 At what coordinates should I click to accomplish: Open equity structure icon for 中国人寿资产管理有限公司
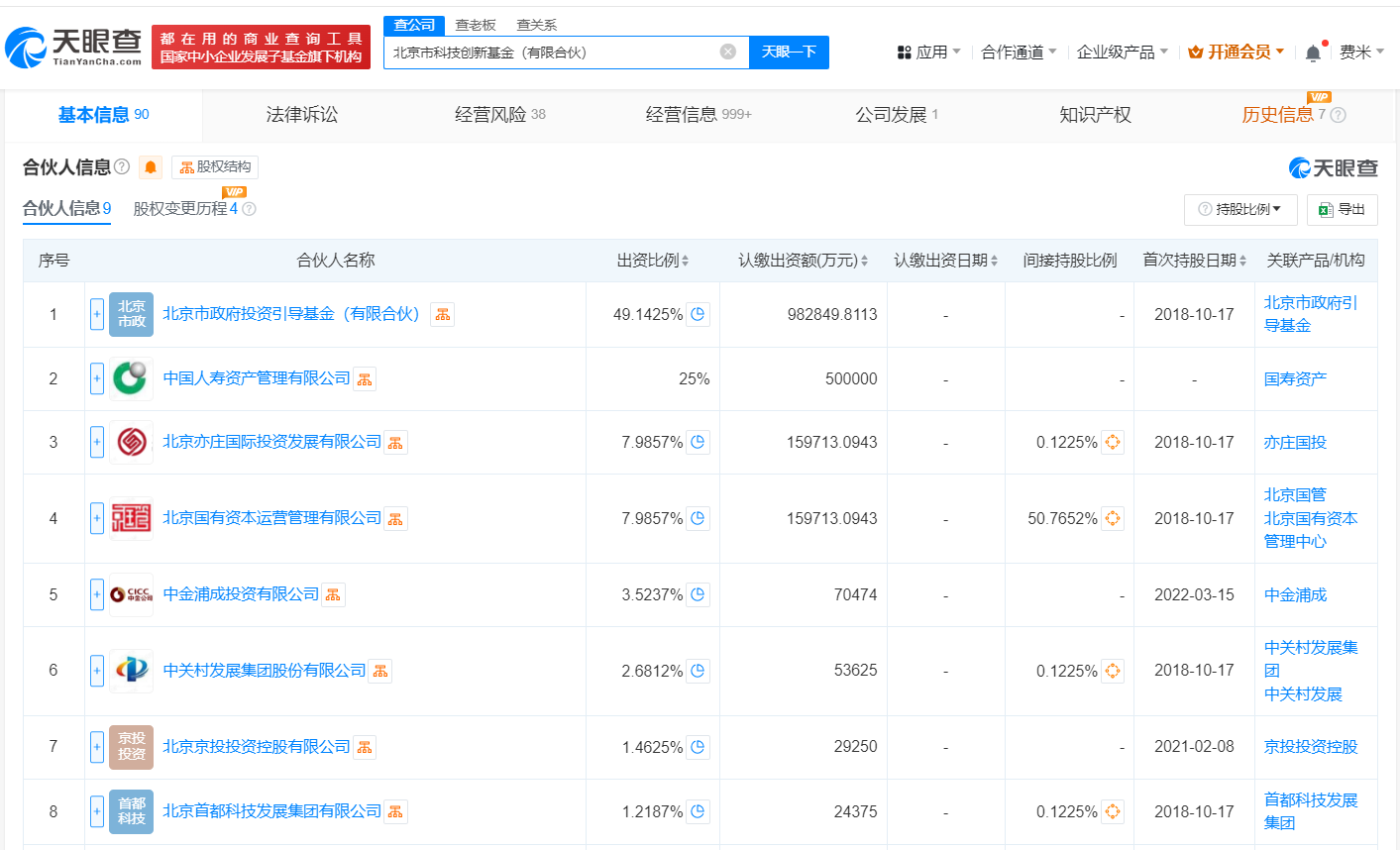point(365,379)
